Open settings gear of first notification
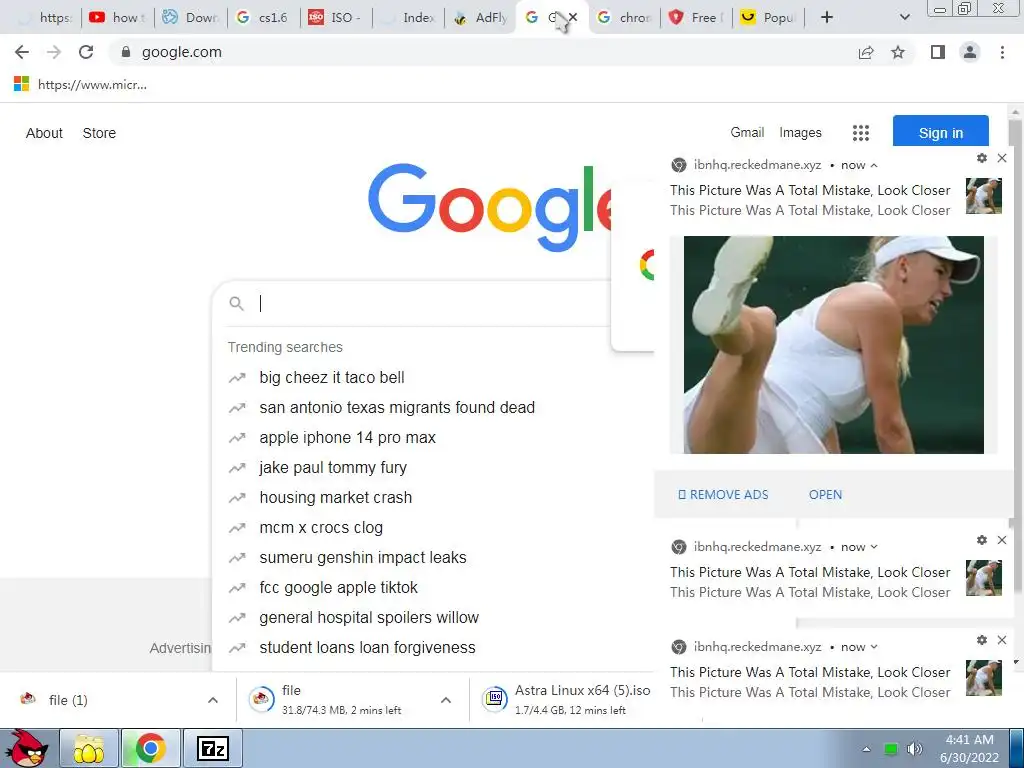 point(982,158)
